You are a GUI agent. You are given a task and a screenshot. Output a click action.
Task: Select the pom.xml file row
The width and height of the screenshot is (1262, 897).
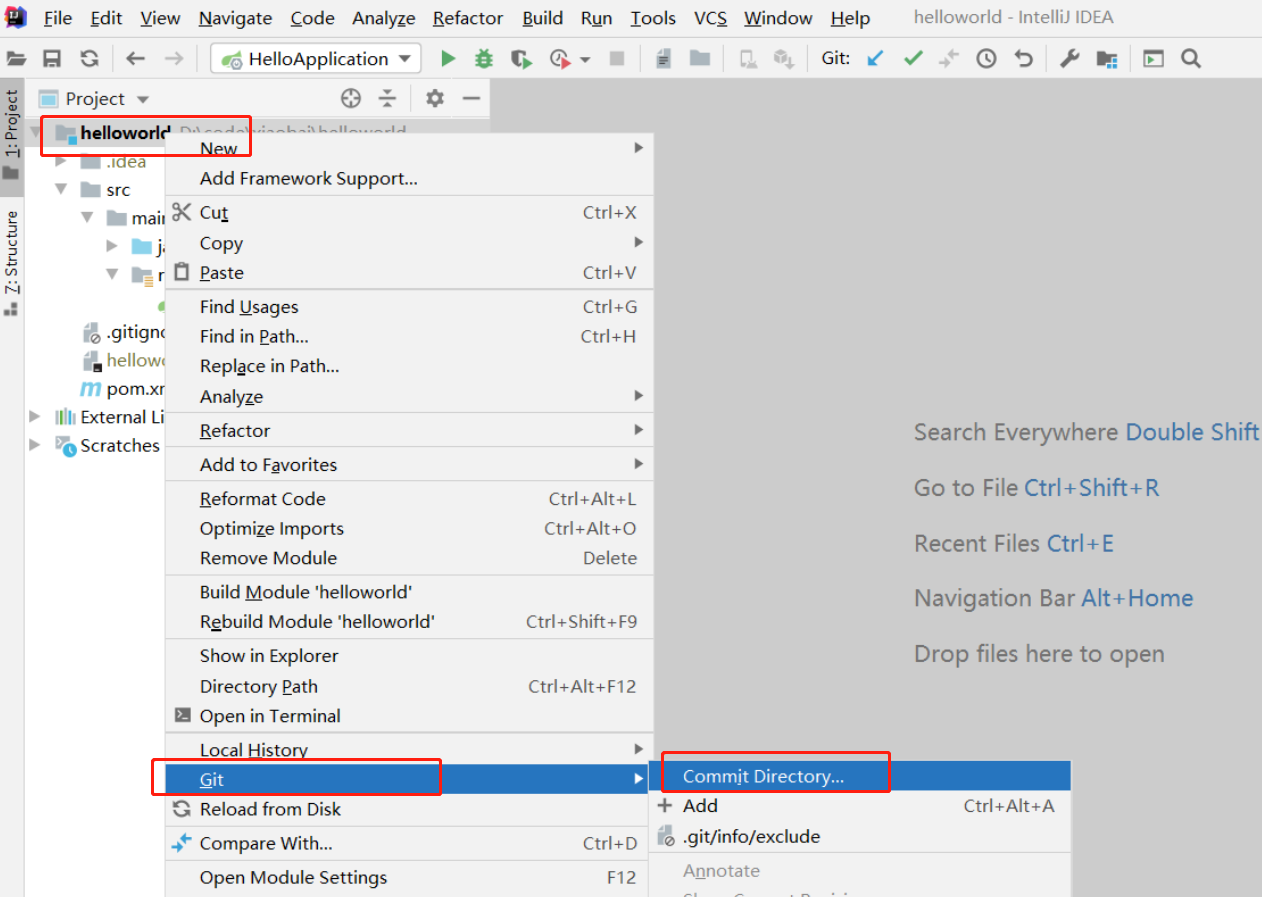coord(123,389)
